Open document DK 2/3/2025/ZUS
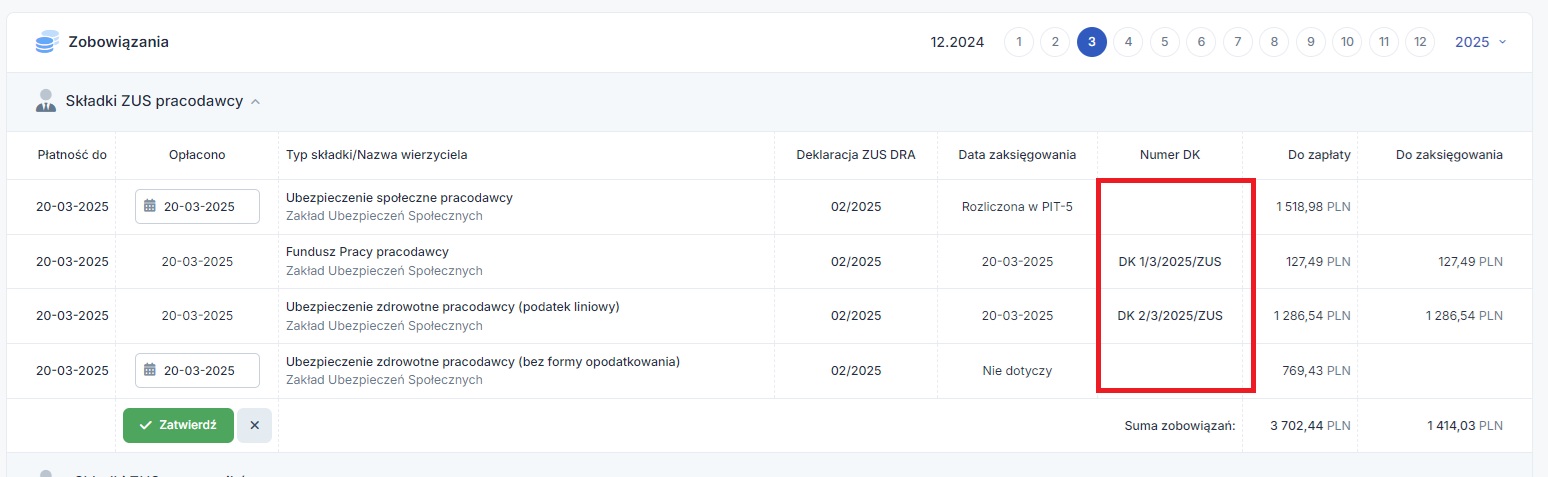 click(x=1170, y=316)
